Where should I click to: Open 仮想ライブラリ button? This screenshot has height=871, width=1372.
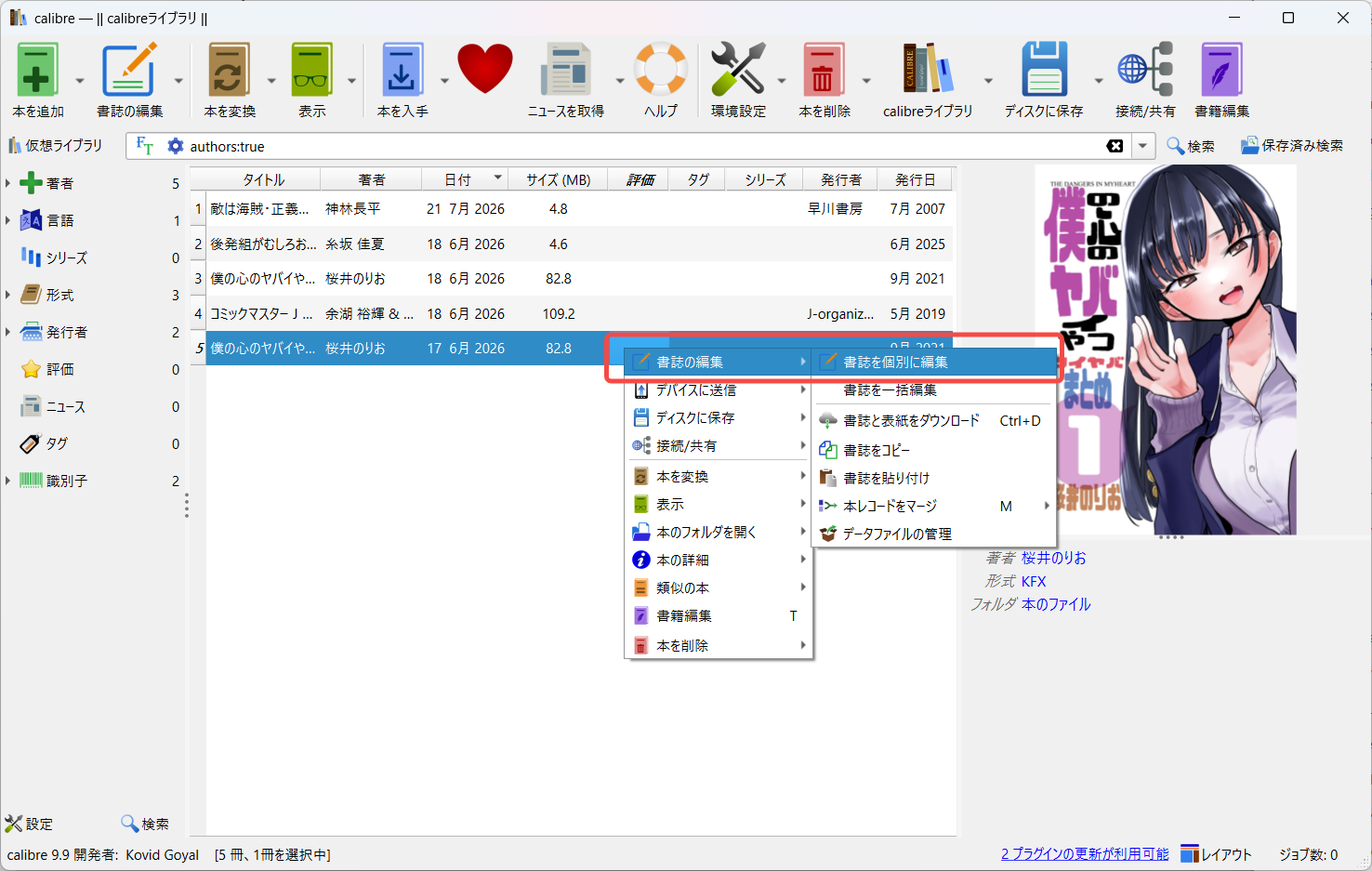coord(55,146)
